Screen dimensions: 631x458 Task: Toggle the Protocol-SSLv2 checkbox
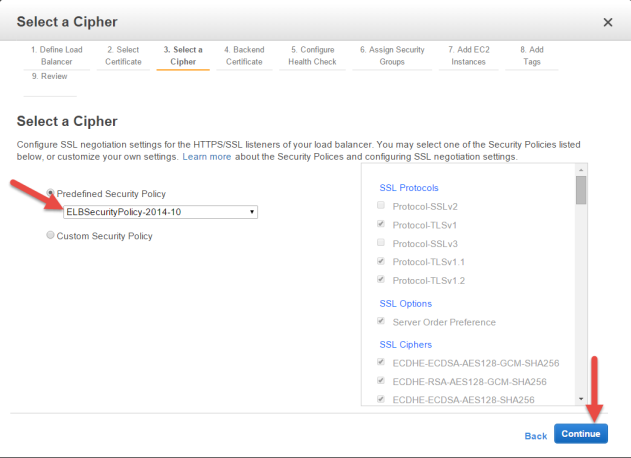381,205
